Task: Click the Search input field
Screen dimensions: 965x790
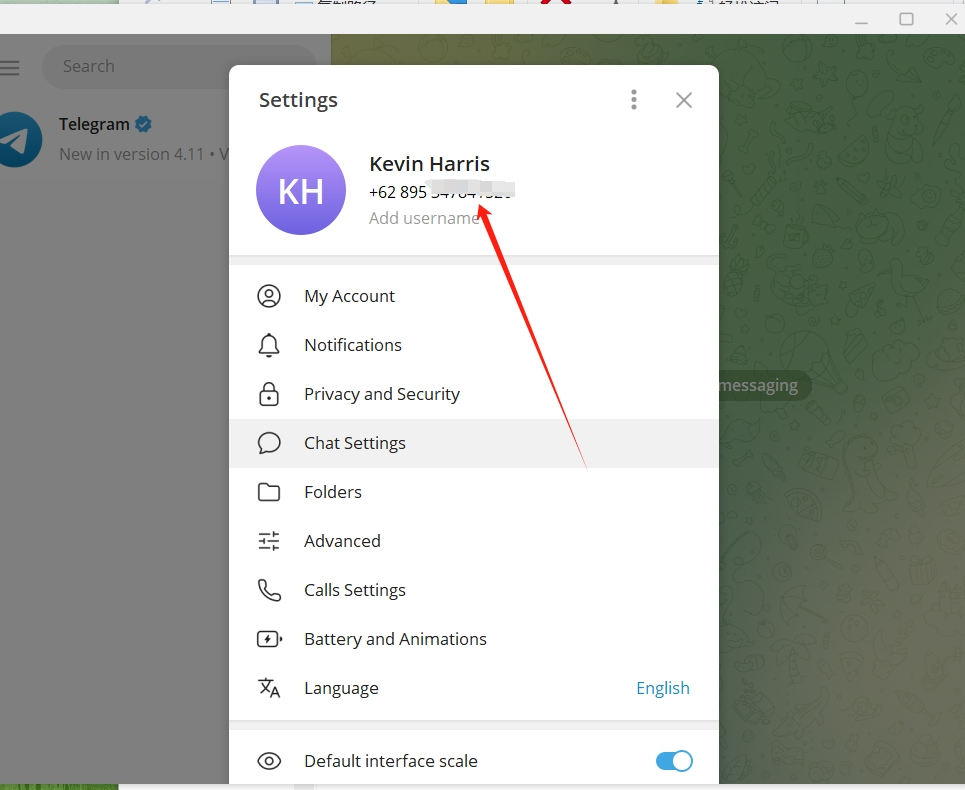Action: (140, 67)
